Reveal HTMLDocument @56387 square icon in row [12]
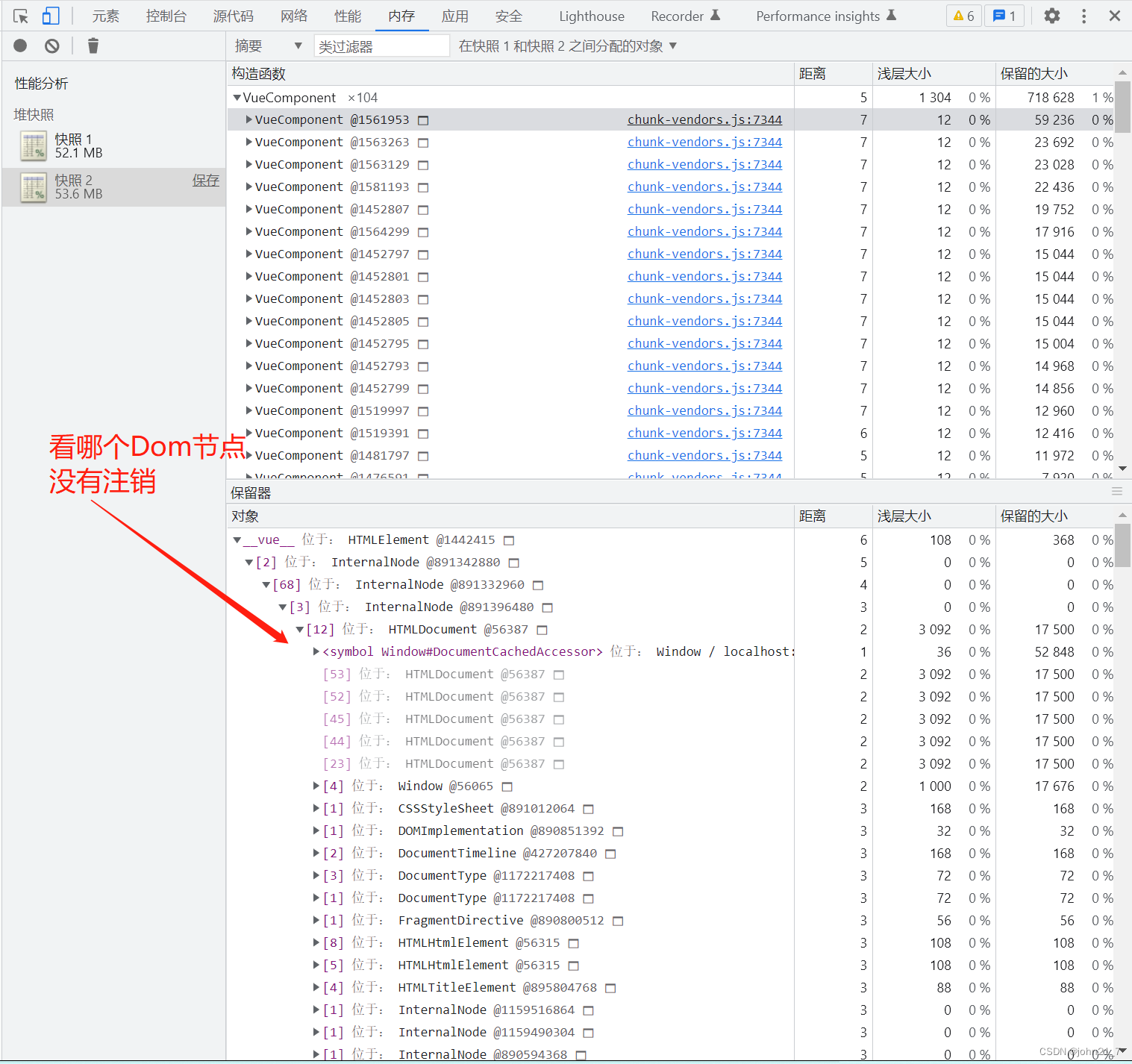This screenshot has height=1064, width=1132. tap(542, 630)
